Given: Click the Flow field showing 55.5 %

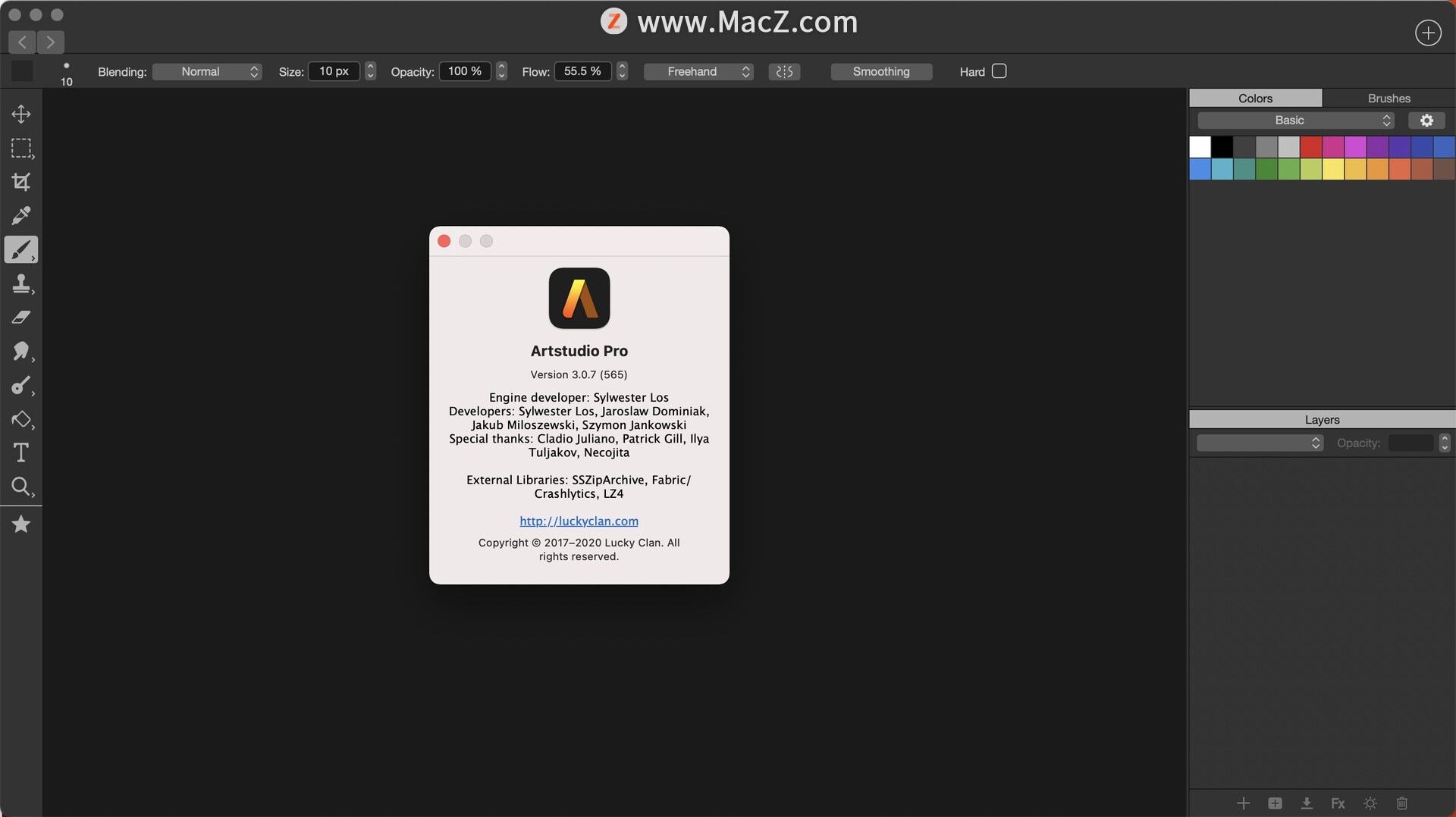Looking at the screenshot, I should 582,71.
